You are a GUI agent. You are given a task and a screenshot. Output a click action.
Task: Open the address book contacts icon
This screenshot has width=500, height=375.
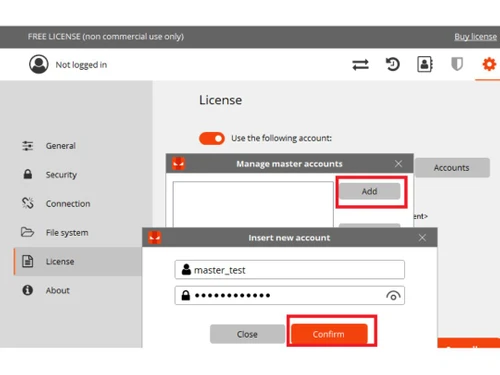[425, 64]
